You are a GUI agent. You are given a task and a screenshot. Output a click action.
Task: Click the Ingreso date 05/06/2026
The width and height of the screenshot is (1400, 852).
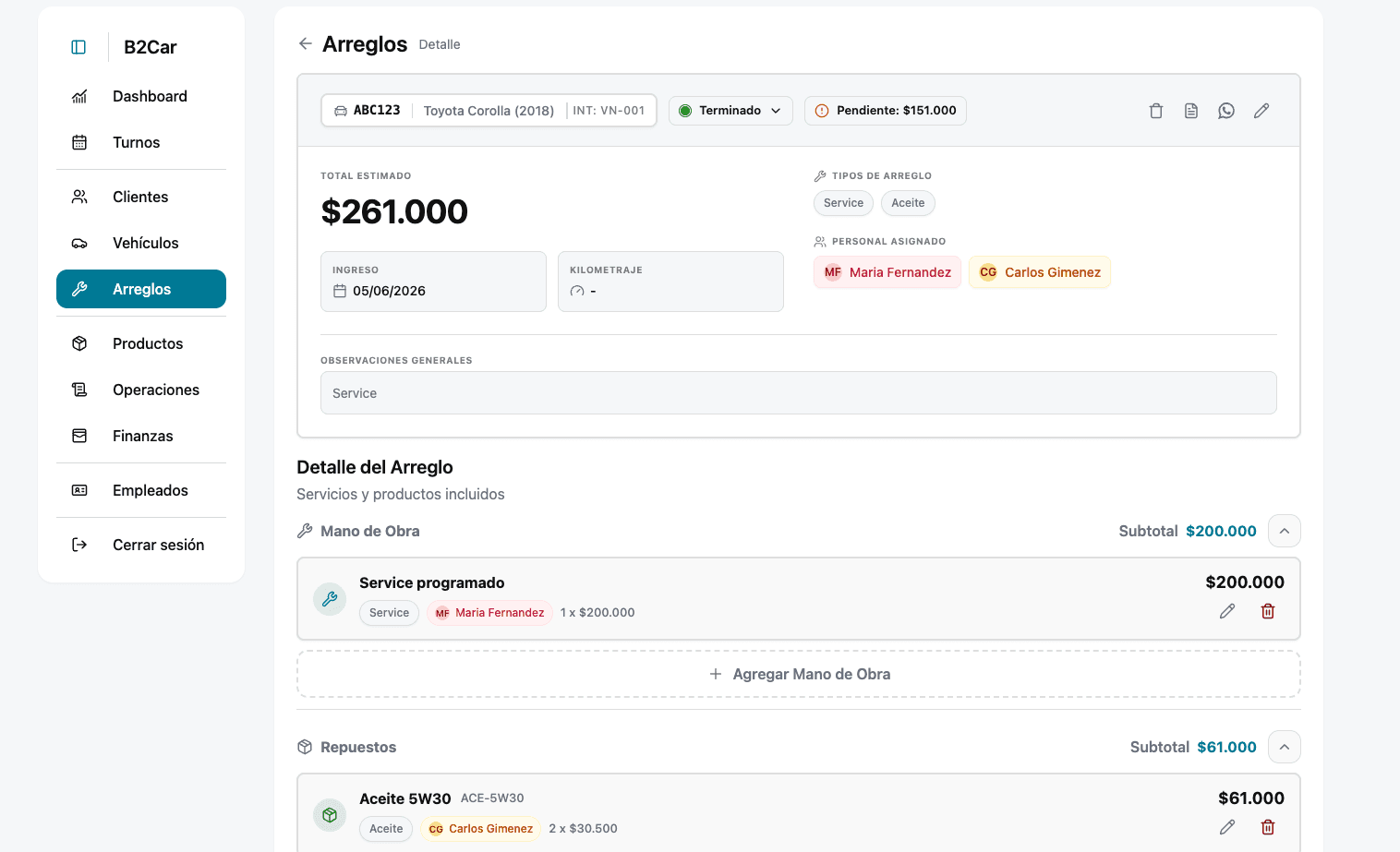(389, 291)
